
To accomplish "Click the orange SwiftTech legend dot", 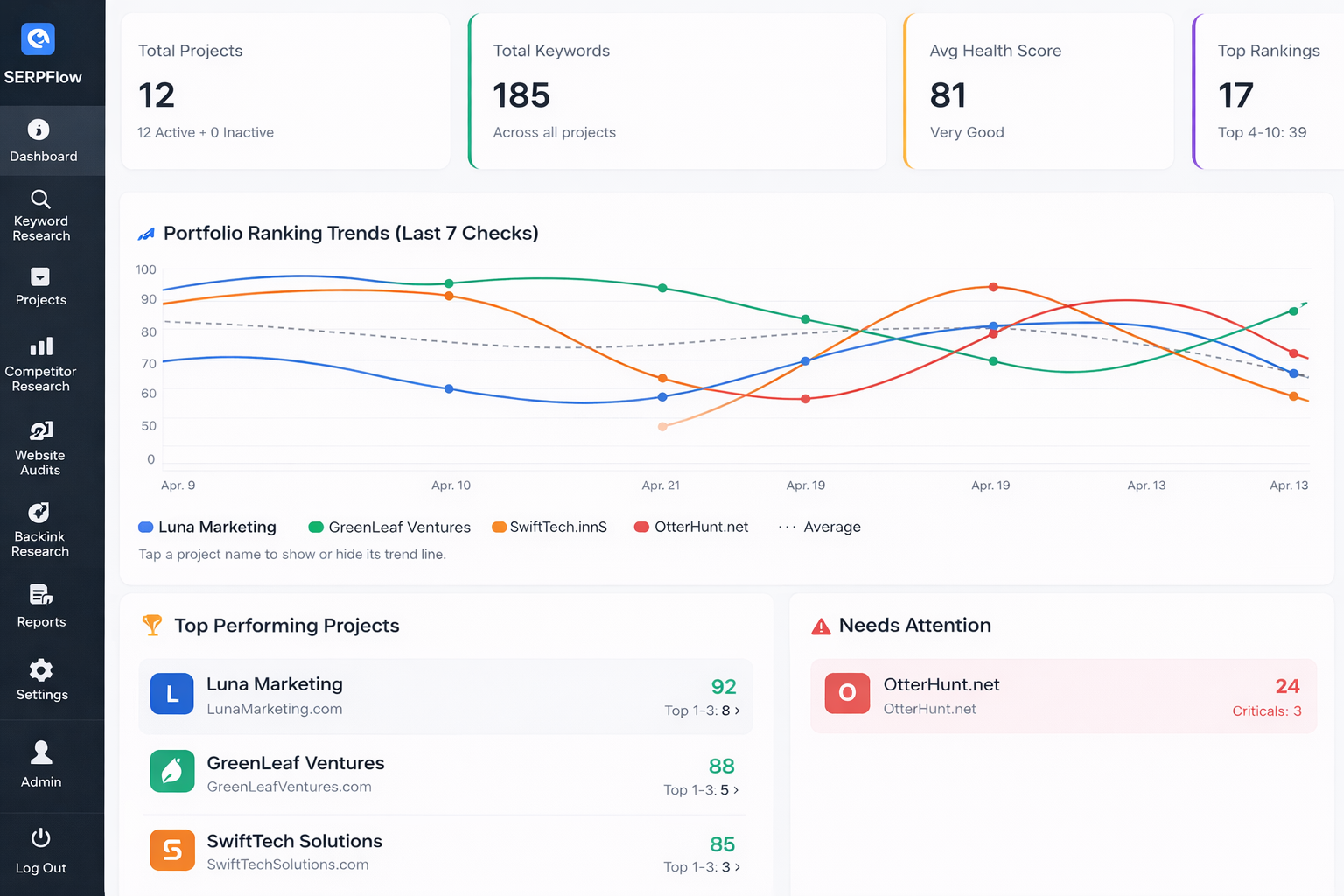I will pos(497,527).
